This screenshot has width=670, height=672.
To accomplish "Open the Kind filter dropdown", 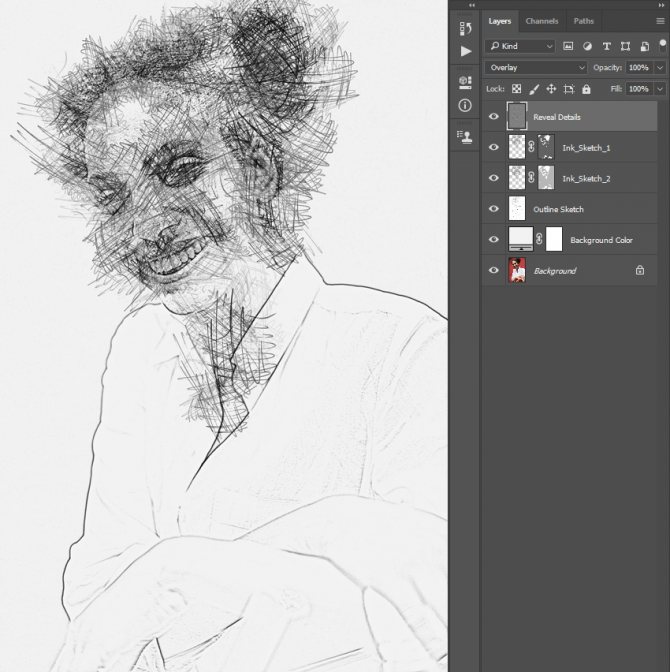I will click(520, 46).
